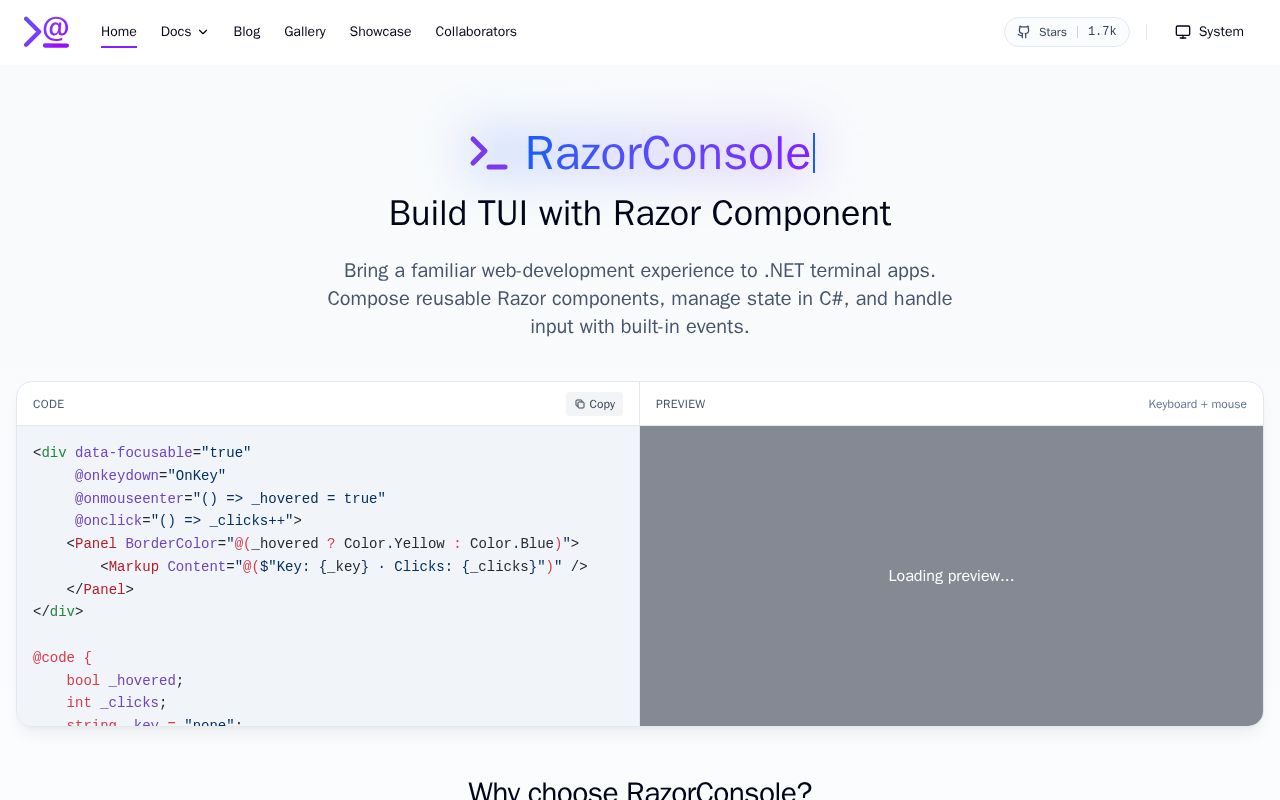Open the 1.7k star count link
Image resolution: width=1280 pixels, height=800 pixels.
coord(1102,32)
